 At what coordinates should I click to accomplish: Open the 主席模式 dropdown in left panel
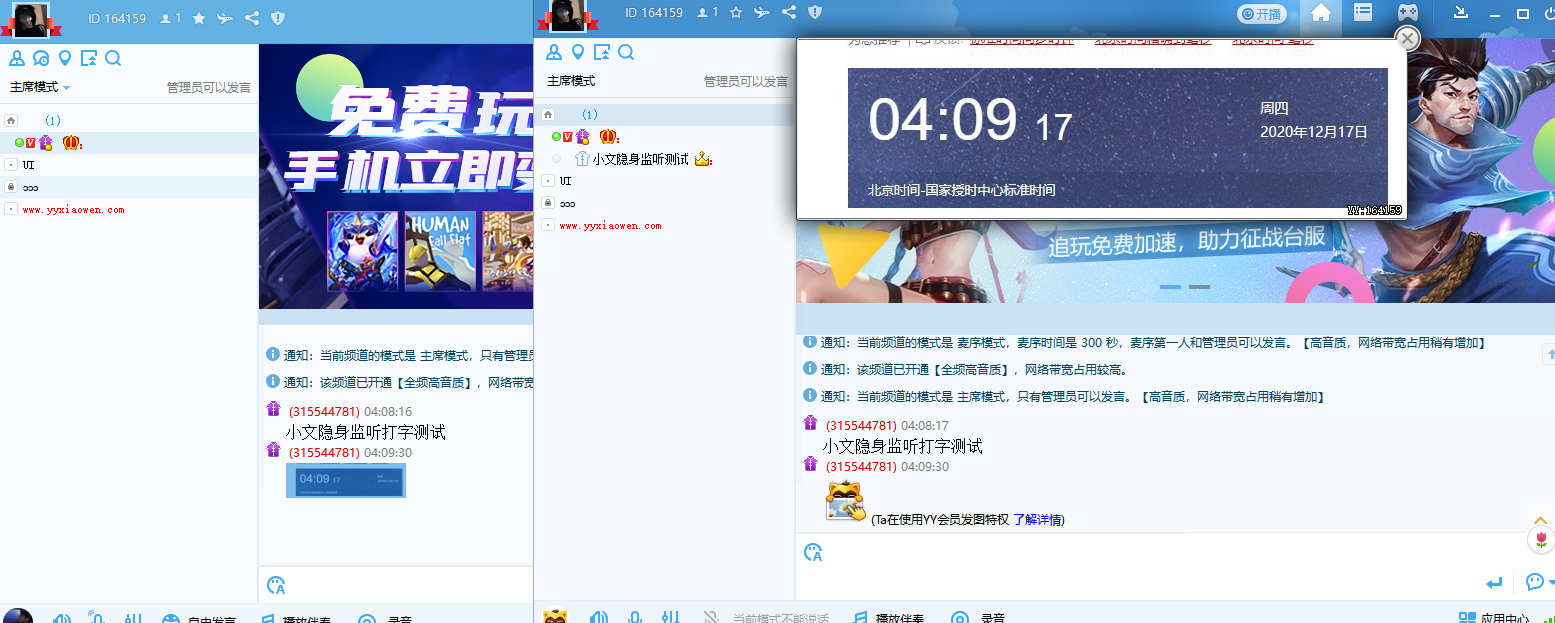40,87
